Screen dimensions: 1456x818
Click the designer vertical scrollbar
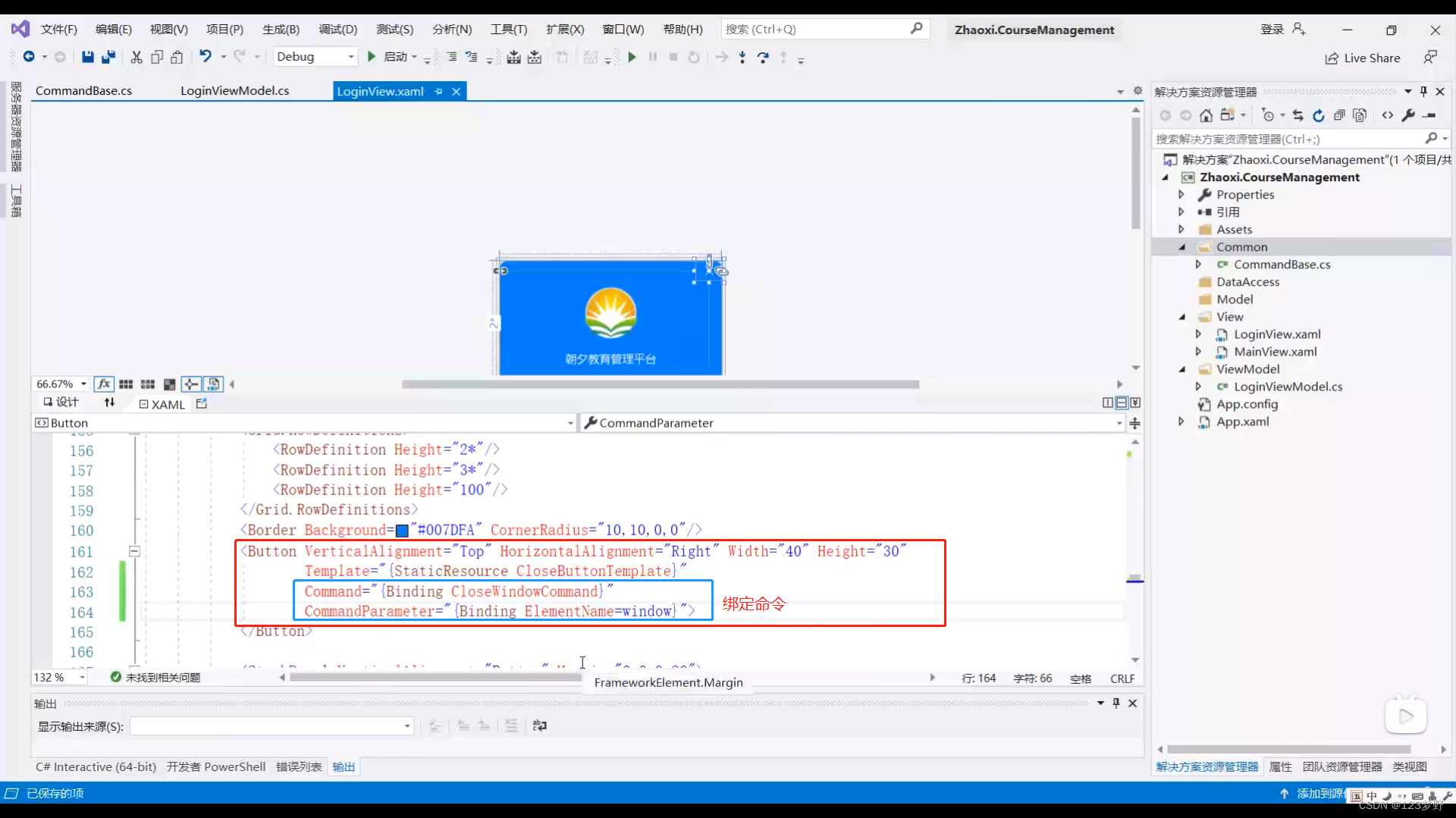tap(1135, 172)
